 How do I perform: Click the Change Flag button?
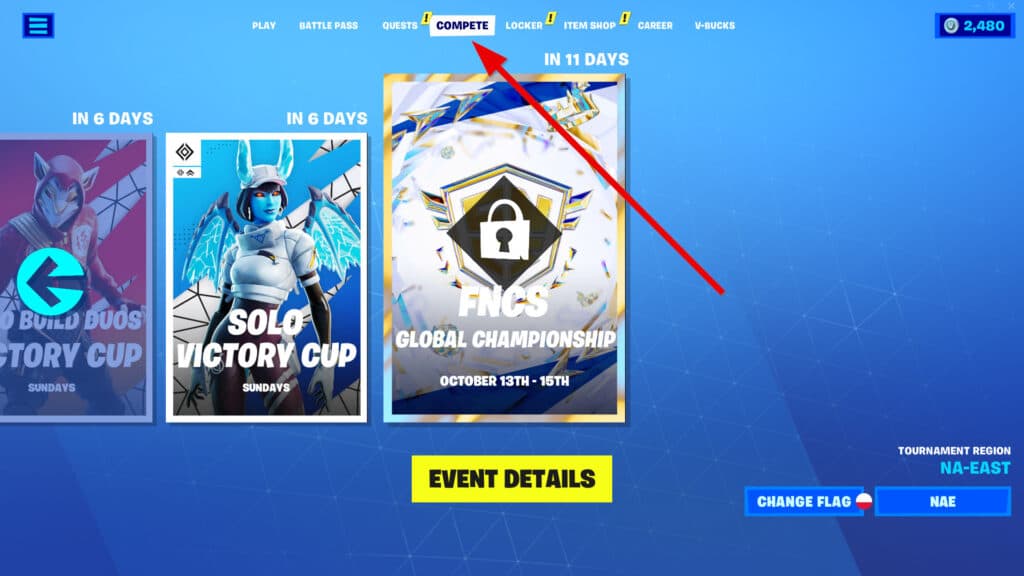[x=804, y=502]
